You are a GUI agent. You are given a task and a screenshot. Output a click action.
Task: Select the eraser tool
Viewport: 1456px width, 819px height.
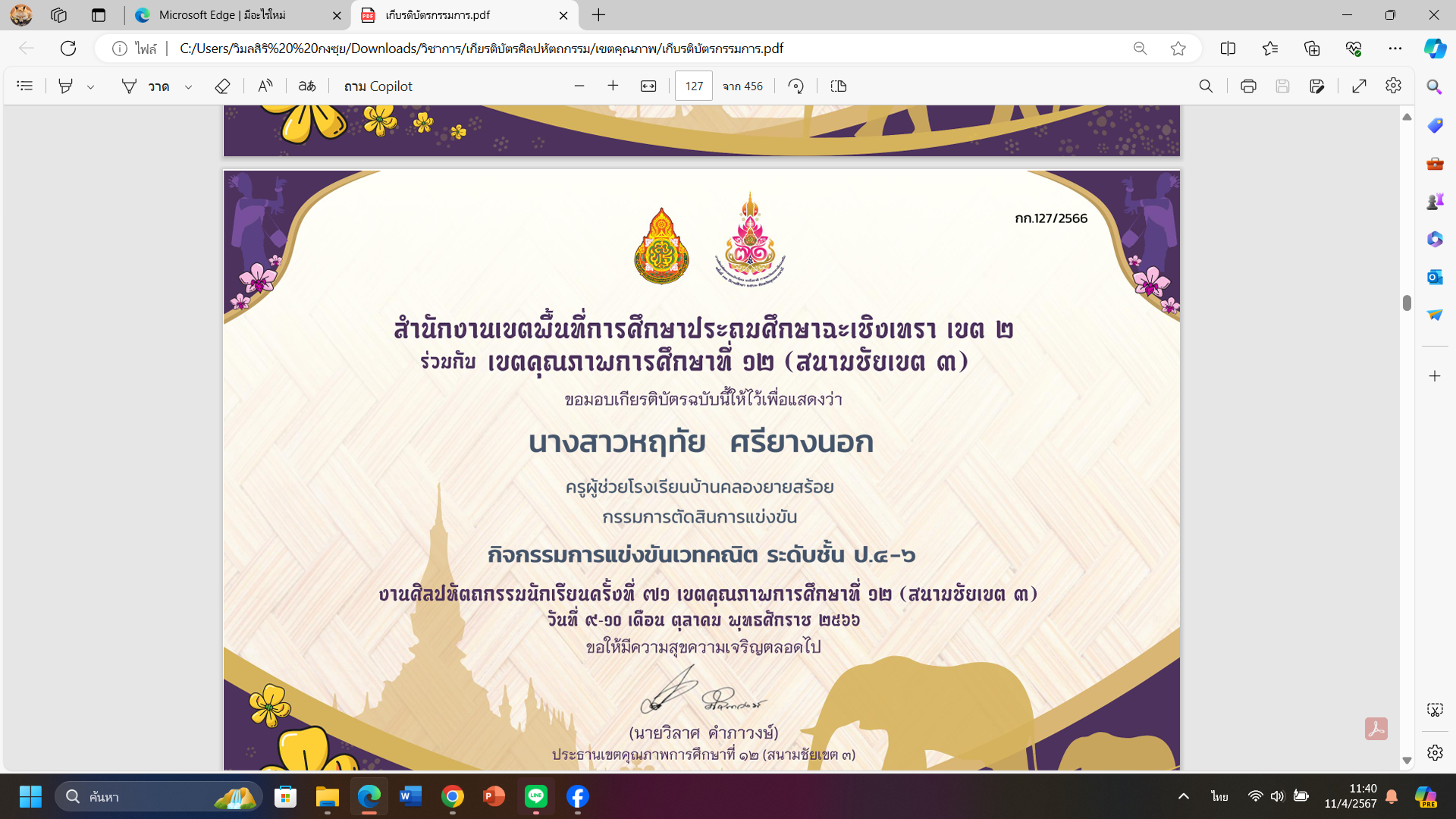222,86
